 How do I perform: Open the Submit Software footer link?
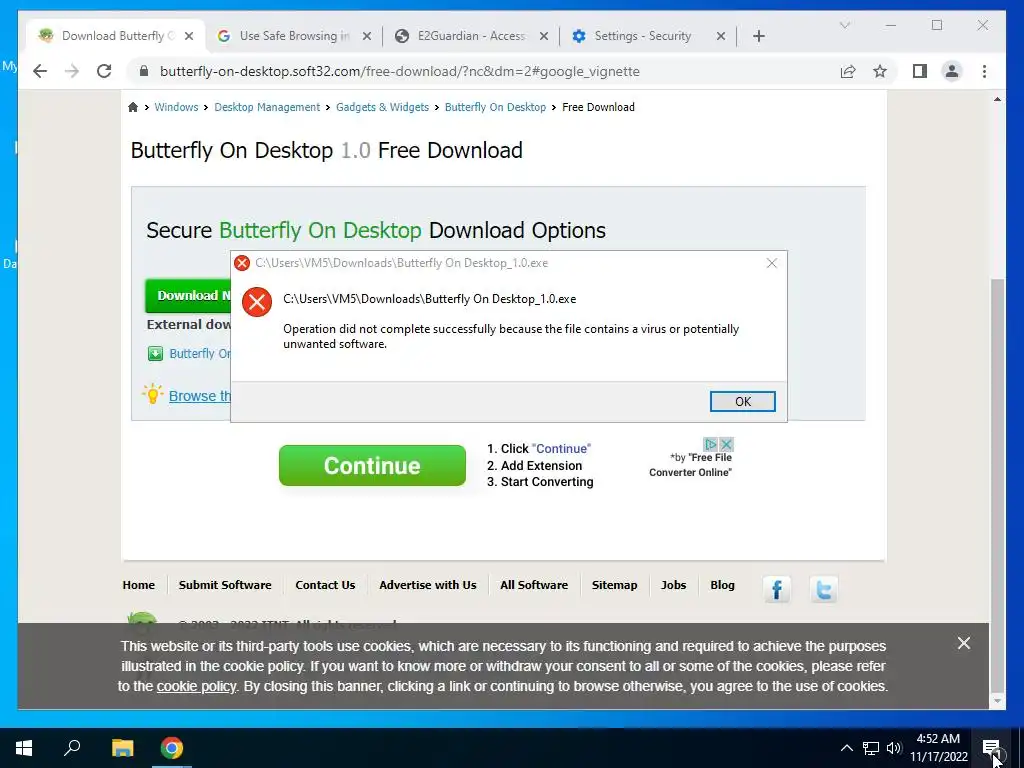coord(225,585)
